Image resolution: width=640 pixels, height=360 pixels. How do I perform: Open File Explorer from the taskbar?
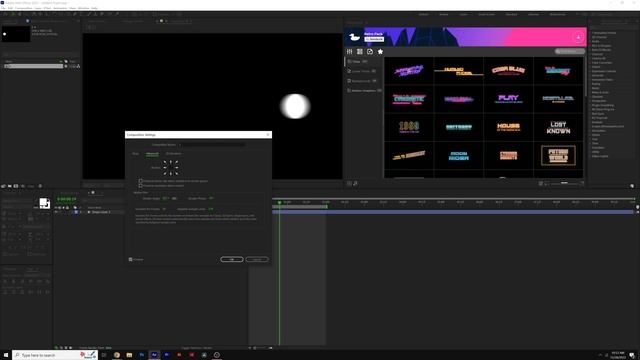129,355
